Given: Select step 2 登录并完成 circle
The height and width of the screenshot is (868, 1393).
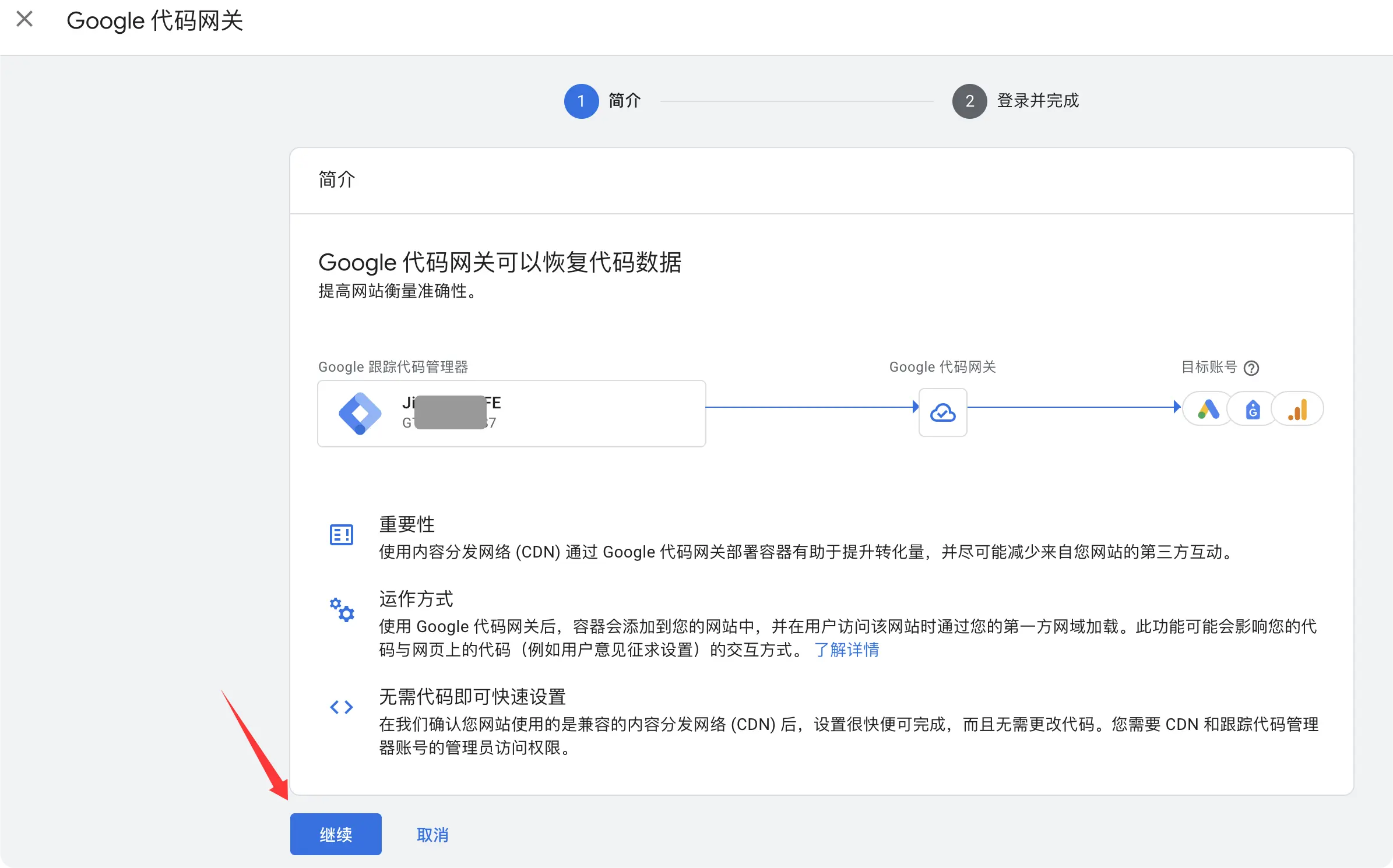Looking at the screenshot, I should [x=969, y=101].
